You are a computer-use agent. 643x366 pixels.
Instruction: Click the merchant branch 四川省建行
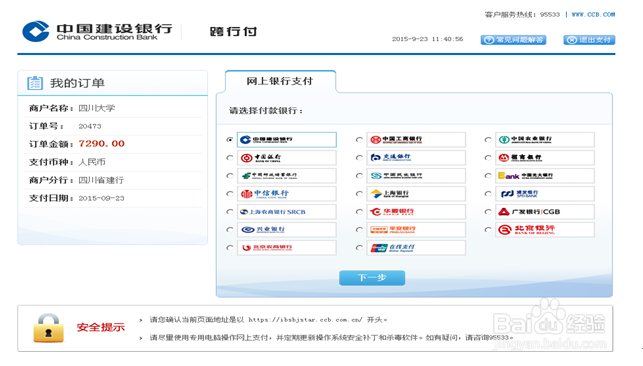coord(101,180)
